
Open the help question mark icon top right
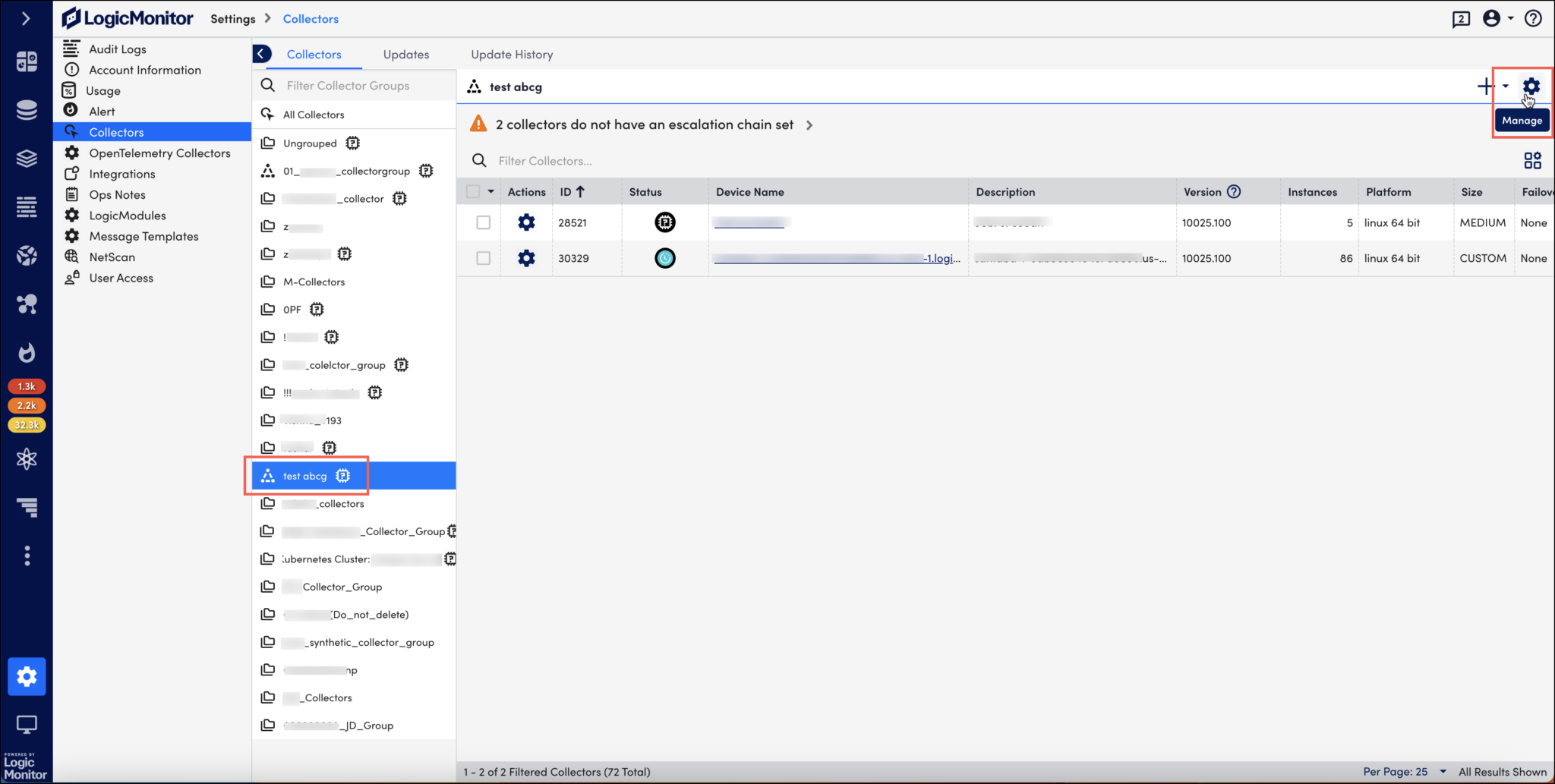[1534, 18]
